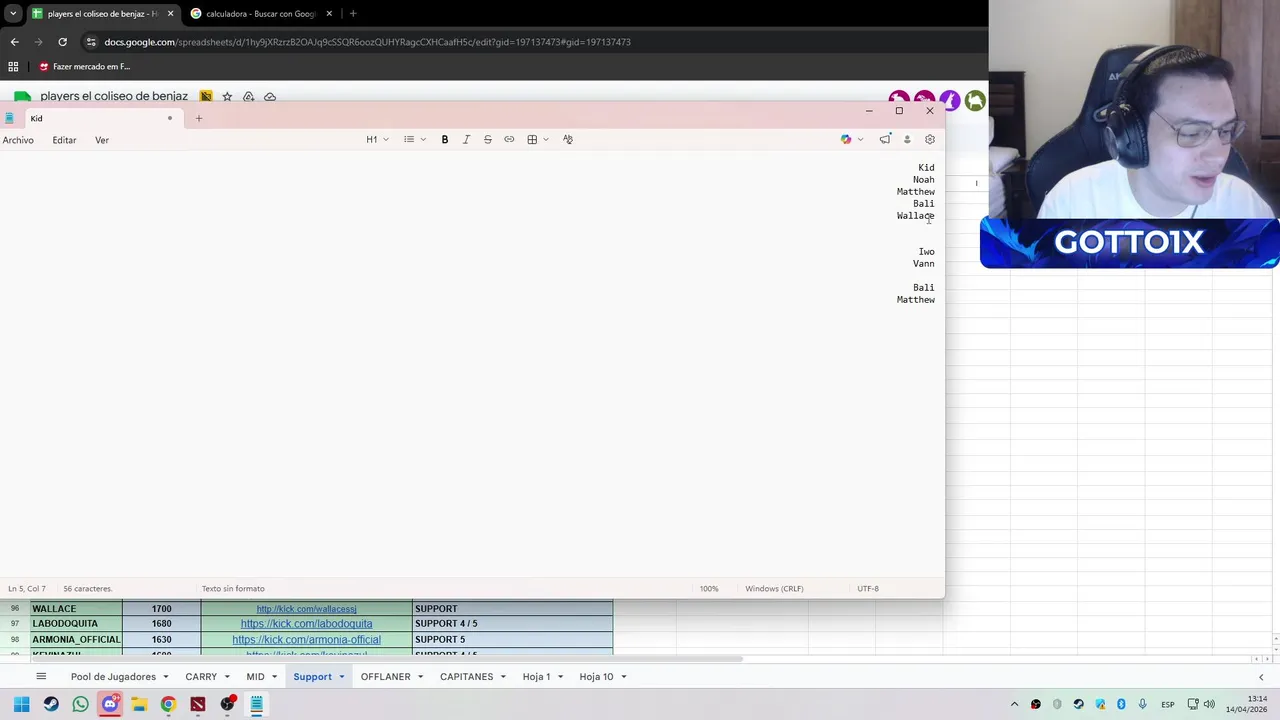Click the Notepad account profile icon
Image resolution: width=1280 pixels, height=720 pixels.
[907, 139]
